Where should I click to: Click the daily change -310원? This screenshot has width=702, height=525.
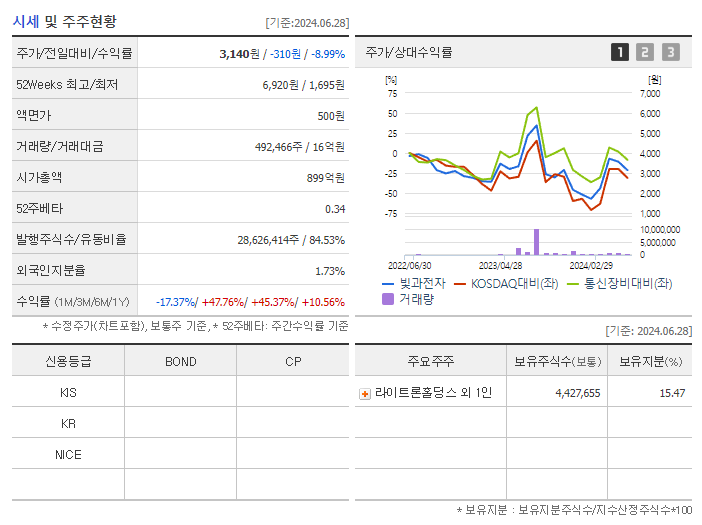[x=285, y=54]
